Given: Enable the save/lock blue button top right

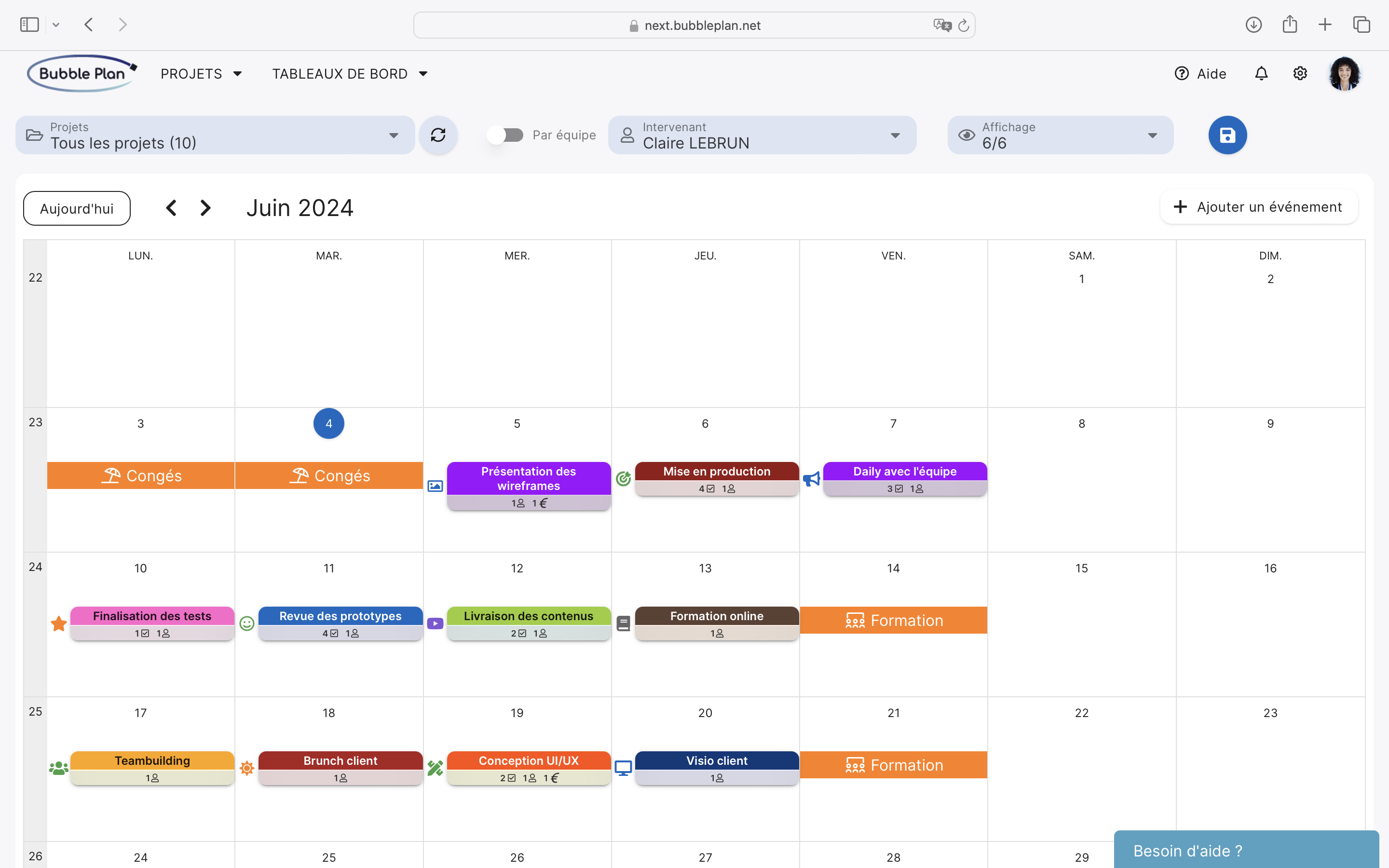Looking at the screenshot, I should coord(1227,135).
